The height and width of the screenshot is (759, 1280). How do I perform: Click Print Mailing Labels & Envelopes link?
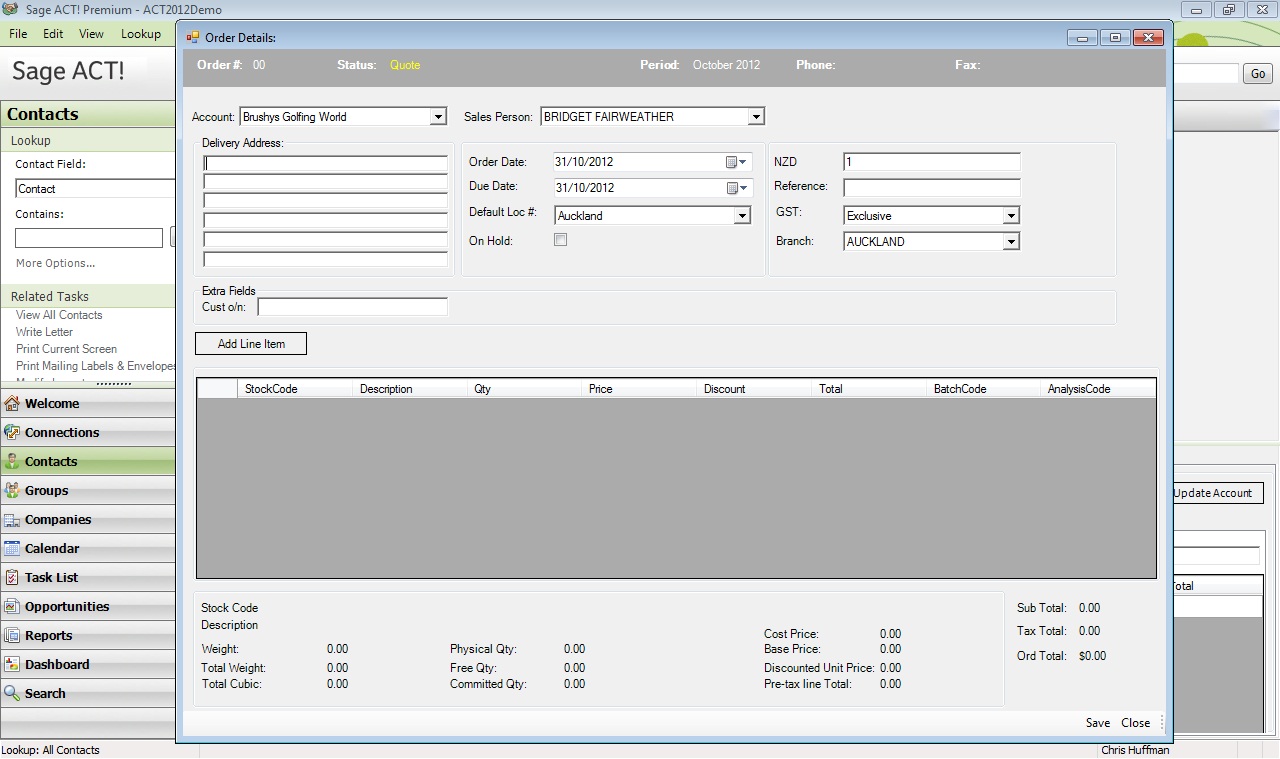point(96,366)
